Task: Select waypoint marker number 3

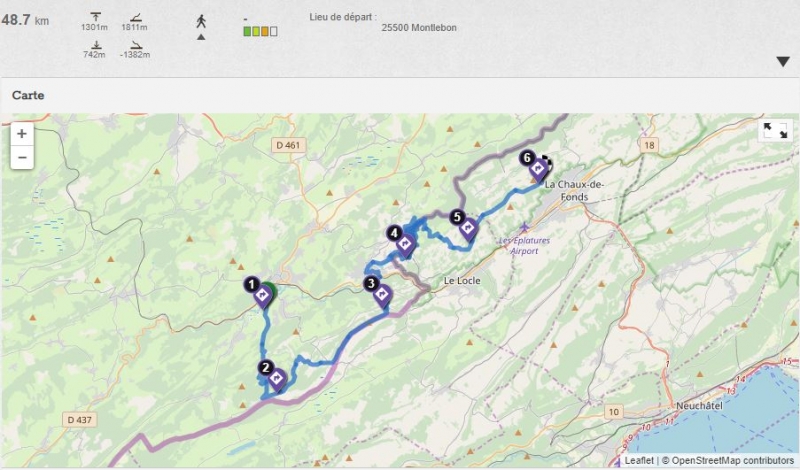Action: point(383,295)
